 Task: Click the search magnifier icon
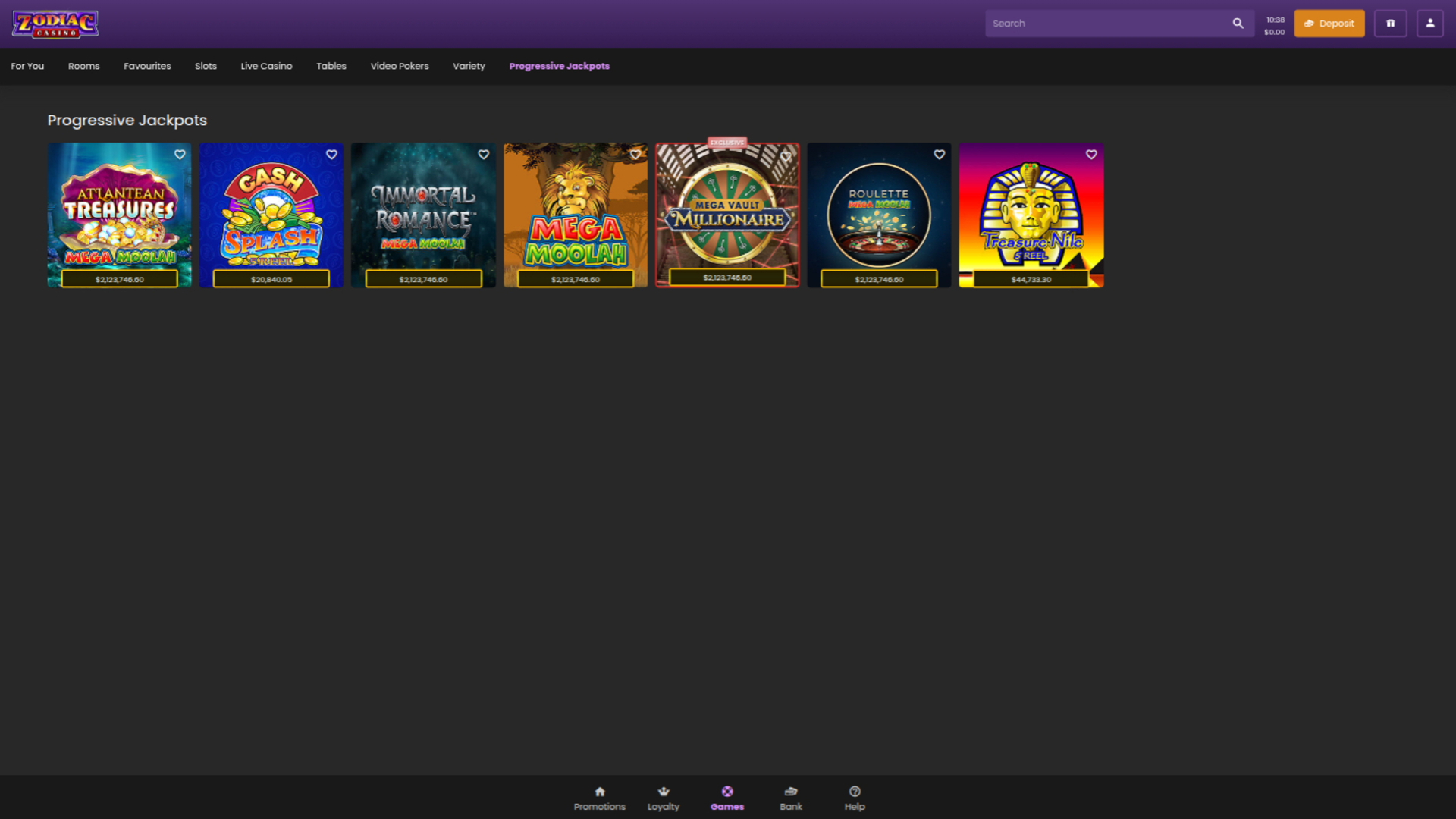click(1239, 23)
